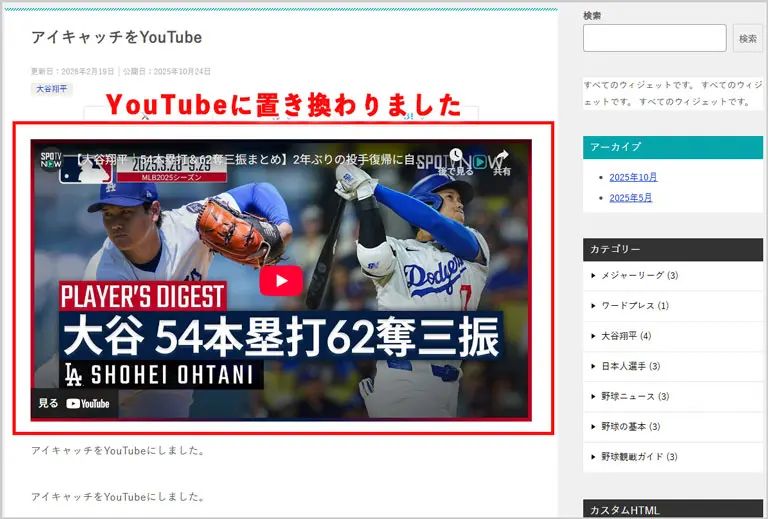Click the アーカイブ widget heading

672,147
